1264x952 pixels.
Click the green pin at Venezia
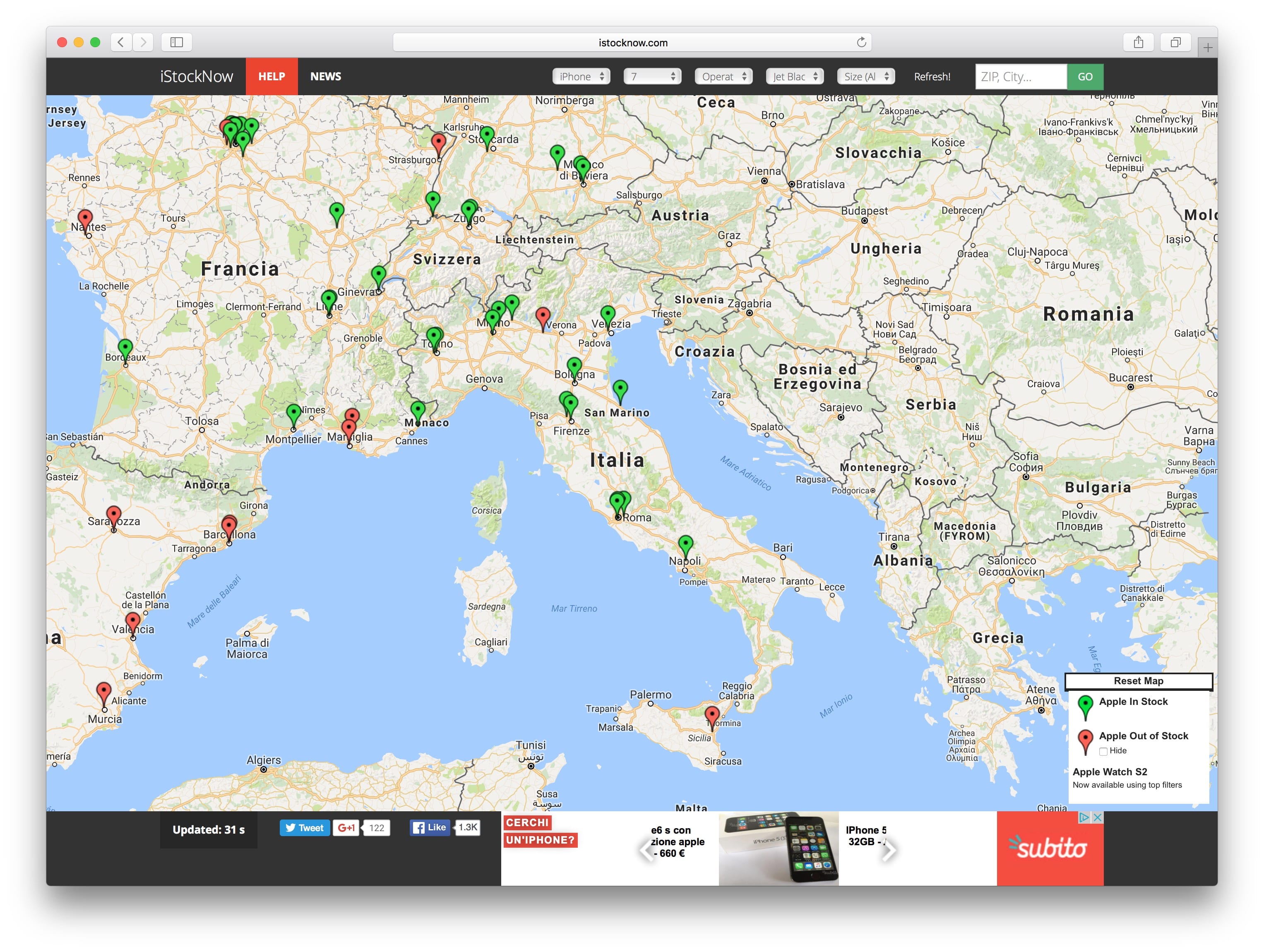click(x=608, y=314)
